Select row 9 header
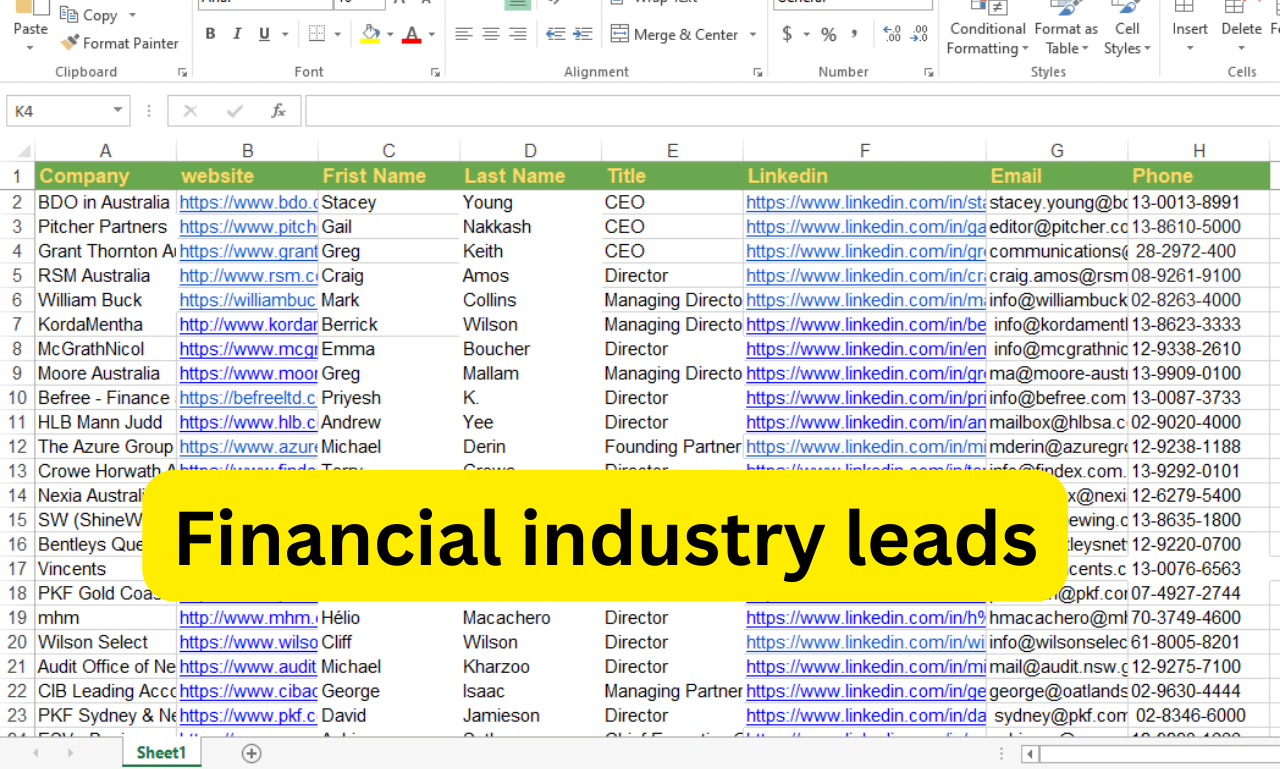This screenshot has height=769, width=1280. coord(17,373)
